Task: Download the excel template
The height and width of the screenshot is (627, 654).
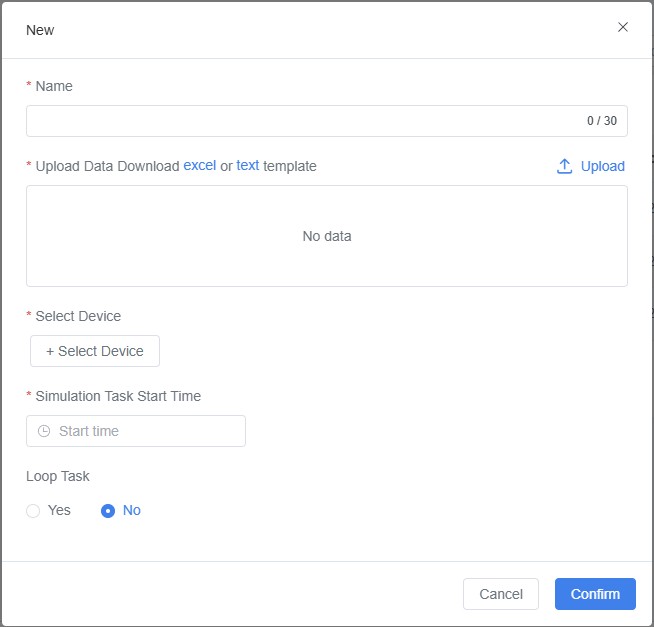Action: [x=199, y=166]
